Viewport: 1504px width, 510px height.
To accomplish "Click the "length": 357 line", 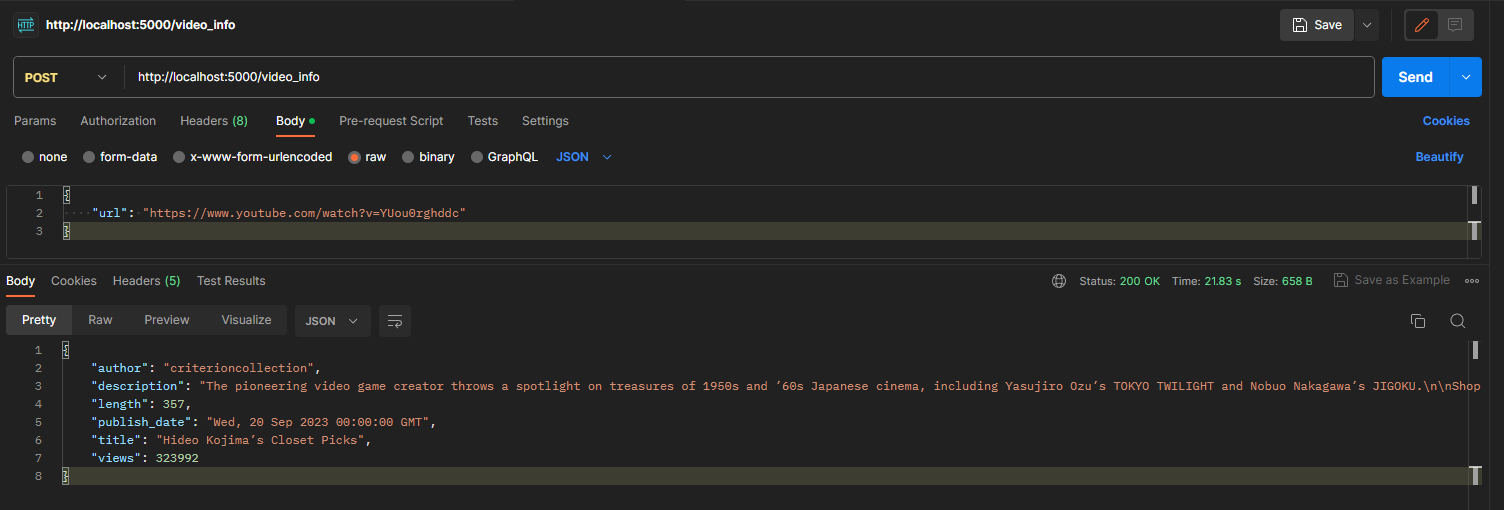I will tap(140, 404).
